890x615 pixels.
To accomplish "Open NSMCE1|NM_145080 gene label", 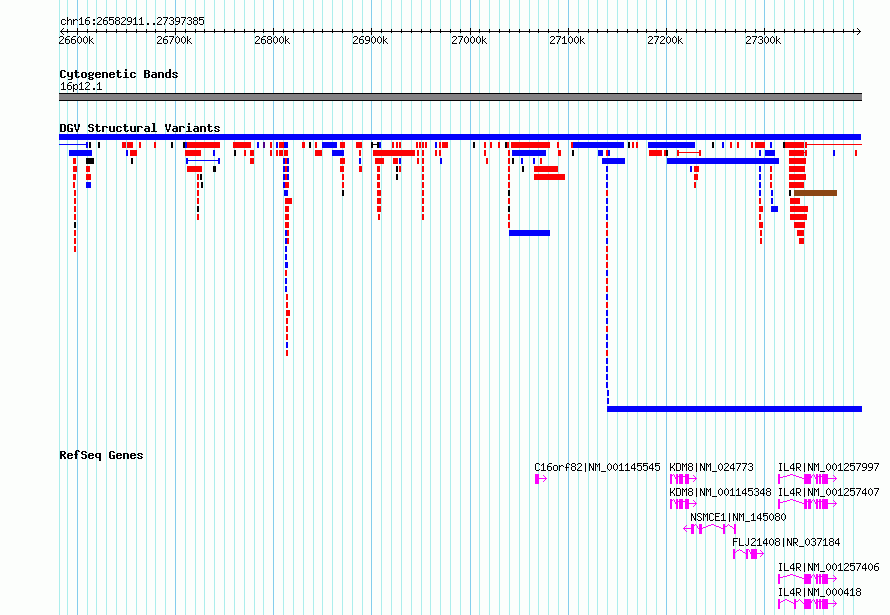I will click(x=738, y=517).
